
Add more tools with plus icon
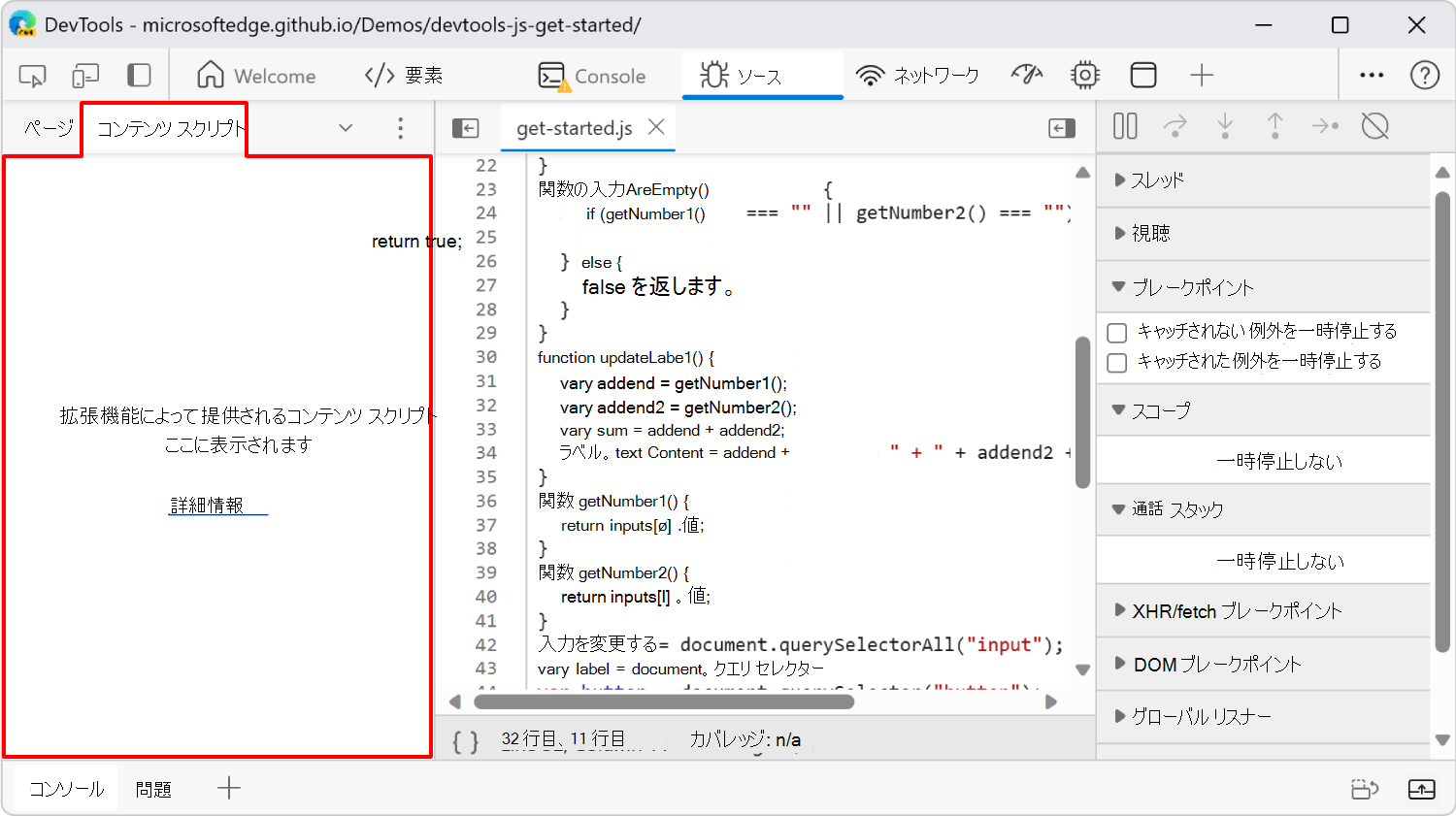[1202, 75]
